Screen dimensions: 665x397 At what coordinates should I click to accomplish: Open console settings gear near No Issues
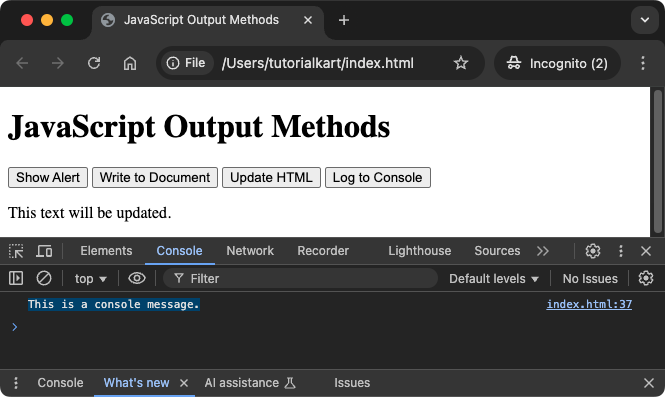click(645, 278)
